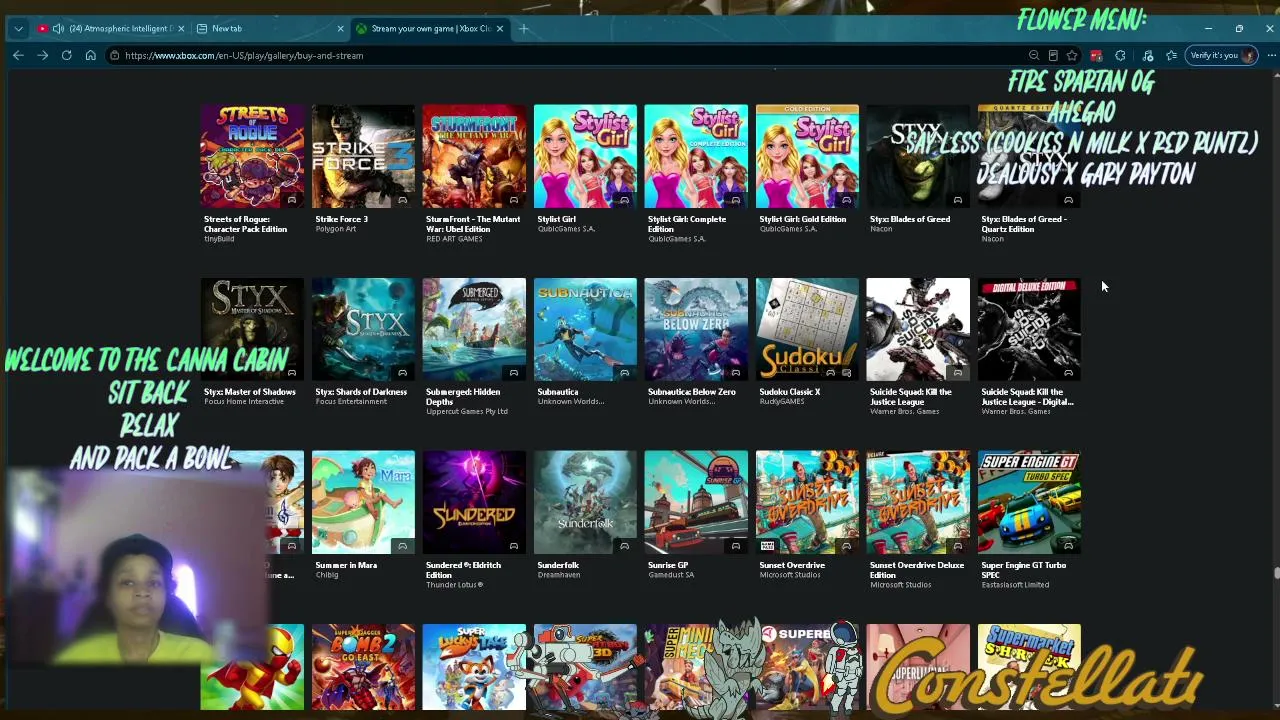1280x720 pixels.
Task: Open the Sunderfolk game cover
Action: coord(585,503)
